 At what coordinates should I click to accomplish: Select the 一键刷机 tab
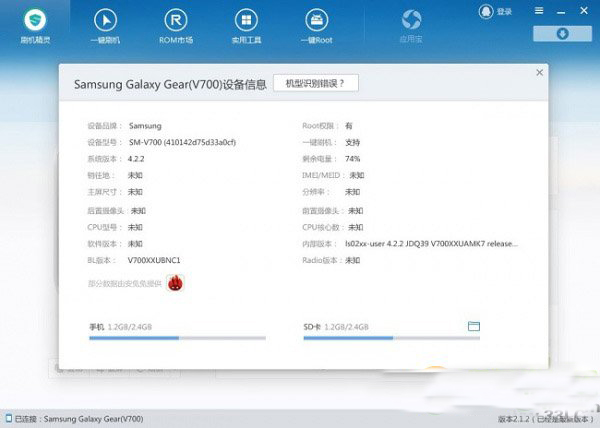tap(105, 26)
